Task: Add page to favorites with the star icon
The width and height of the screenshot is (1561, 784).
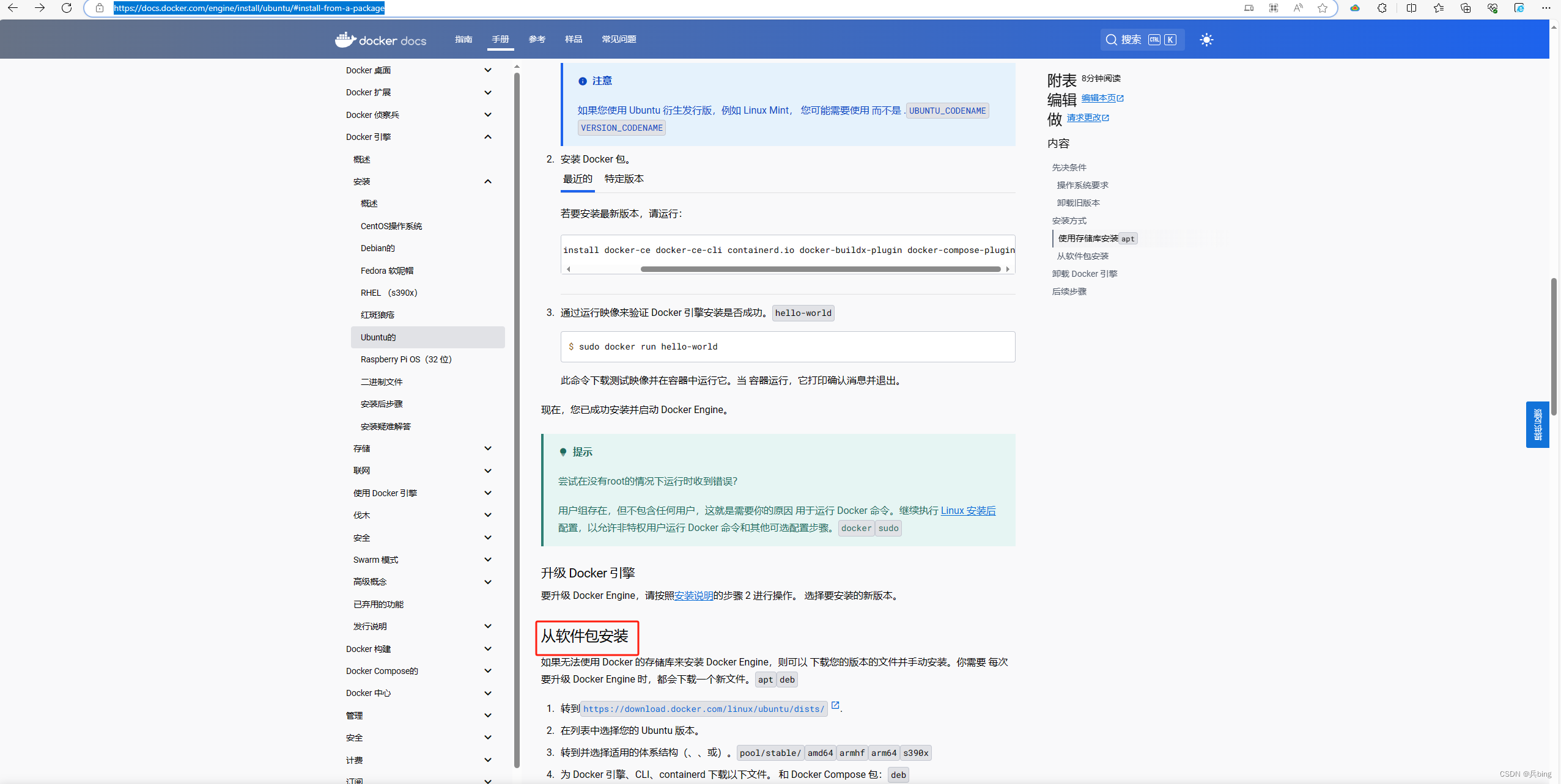Action: point(1323,8)
